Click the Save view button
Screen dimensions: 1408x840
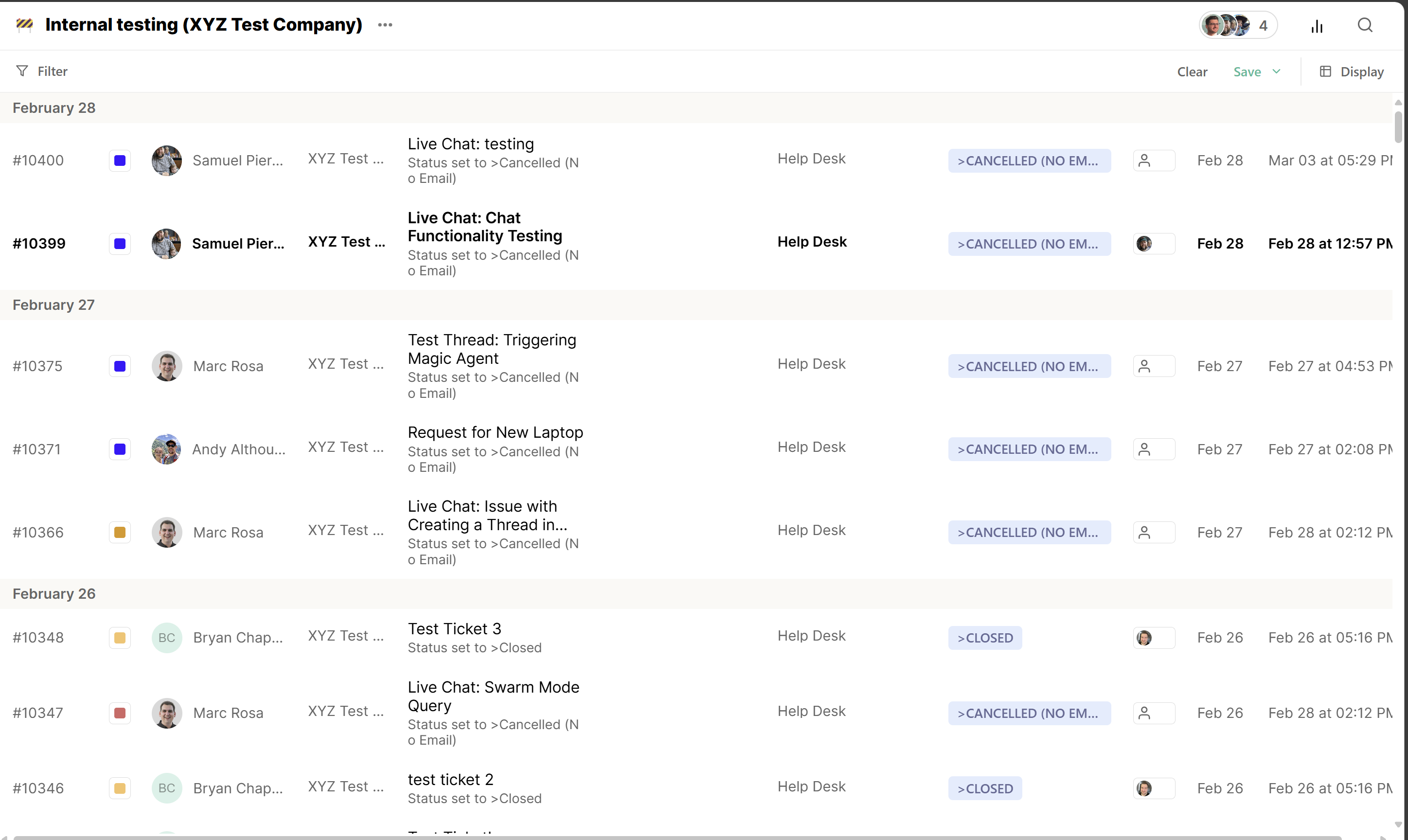(x=1247, y=72)
